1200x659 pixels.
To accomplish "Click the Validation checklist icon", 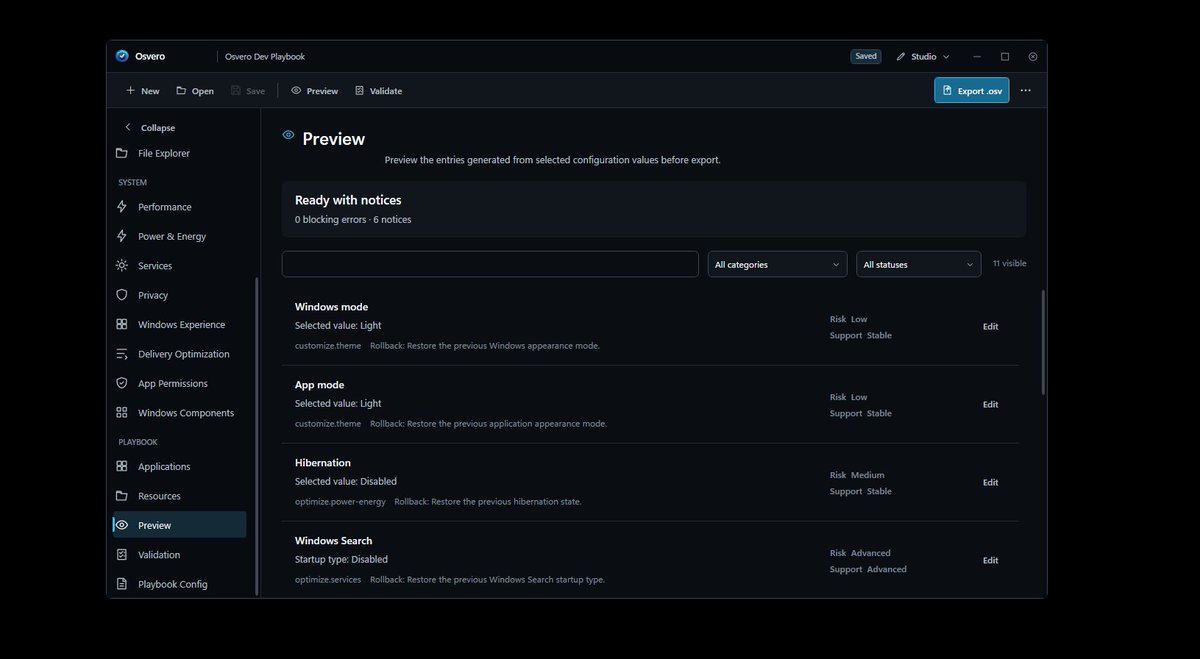I will click(122, 554).
